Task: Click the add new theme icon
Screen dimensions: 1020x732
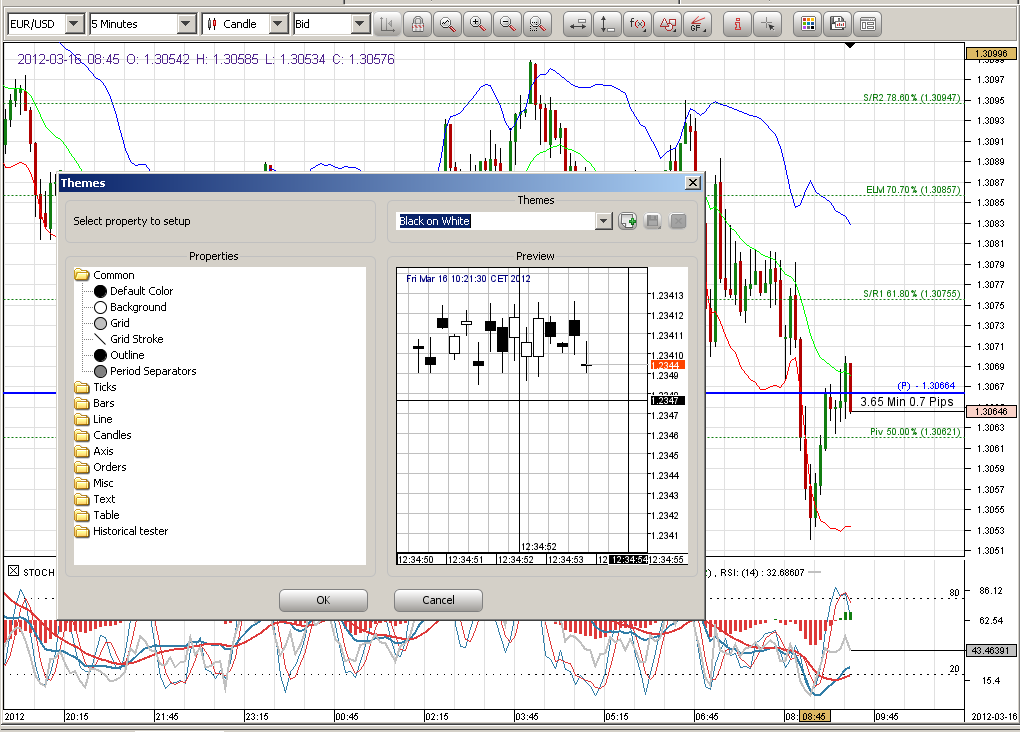Action: 628,221
